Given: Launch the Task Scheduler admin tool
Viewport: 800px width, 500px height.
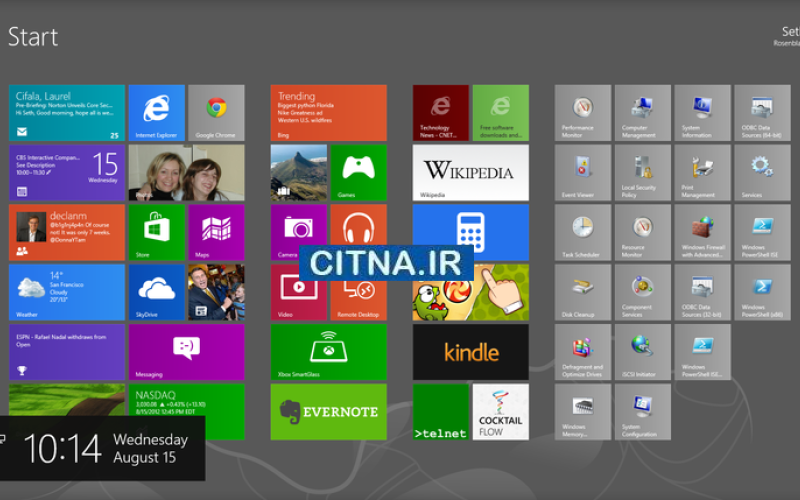Looking at the screenshot, I should (582, 232).
